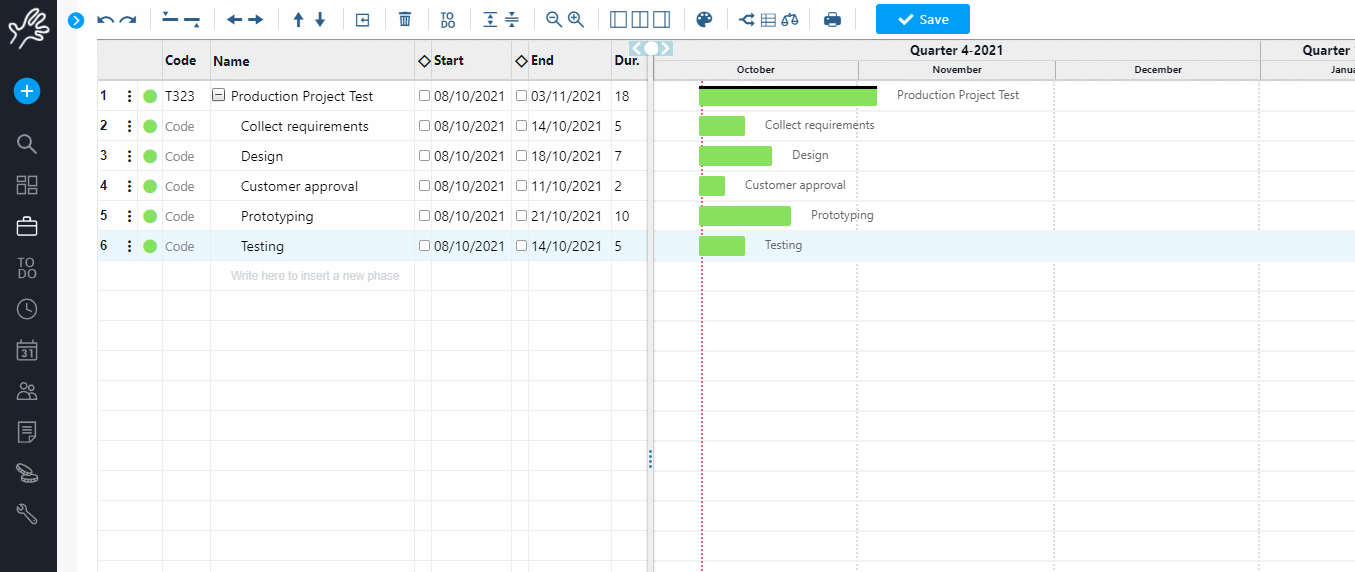Open row menu for Customer approval
This screenshot has height=572, width=1355.
129,186
